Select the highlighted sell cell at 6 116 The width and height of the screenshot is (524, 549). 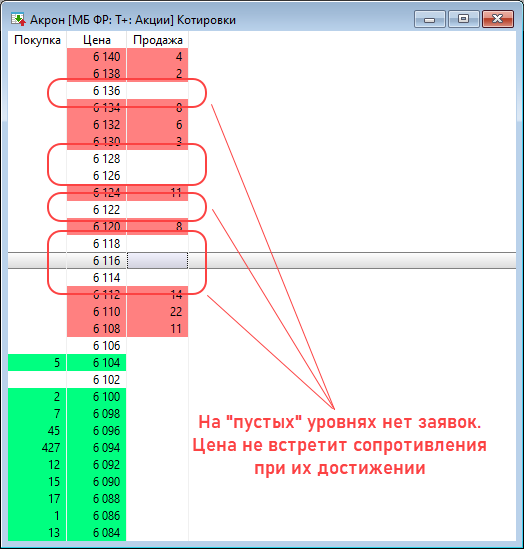click(x=158, y=260)
